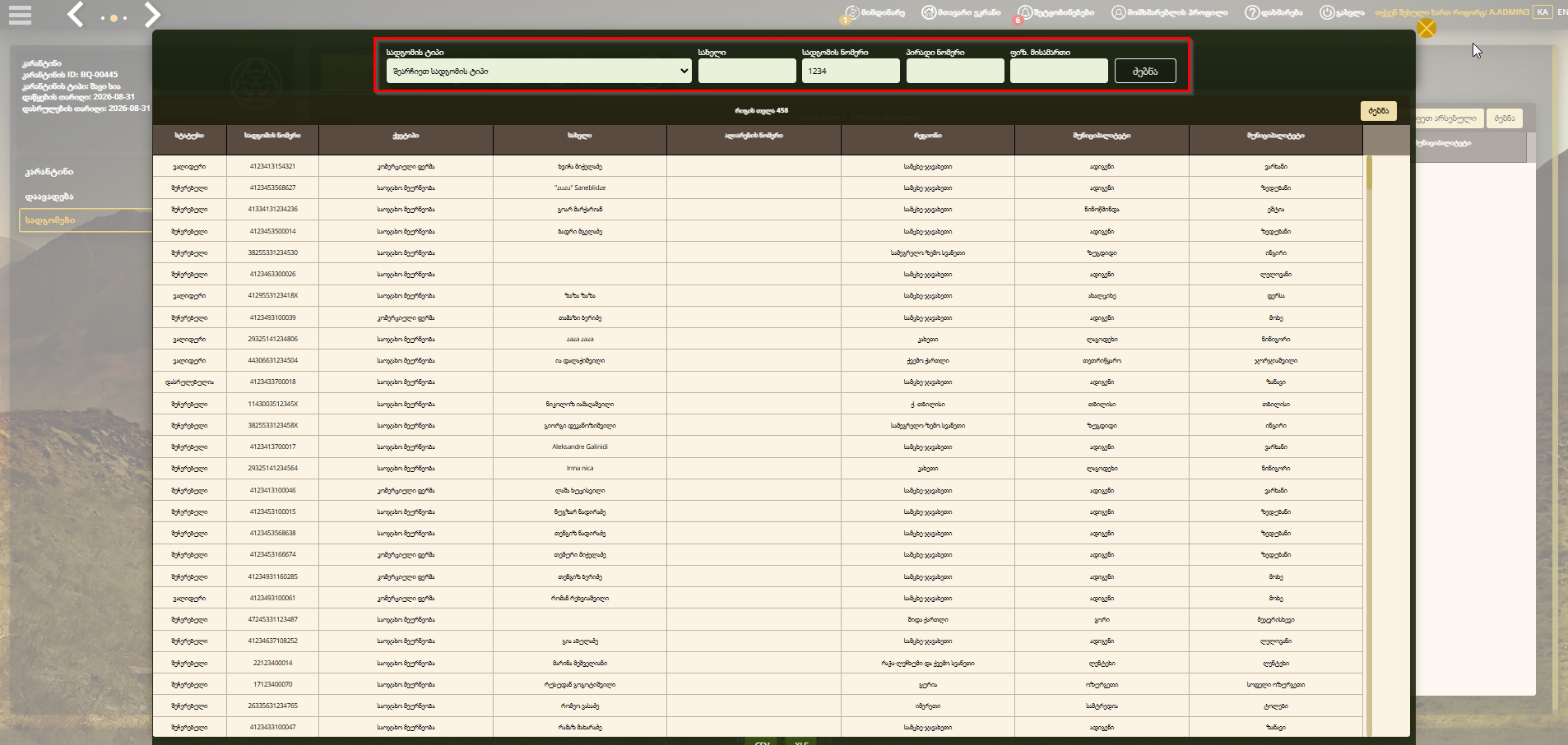Click the პირადი ნომერი input field

(x=955, y=71)
